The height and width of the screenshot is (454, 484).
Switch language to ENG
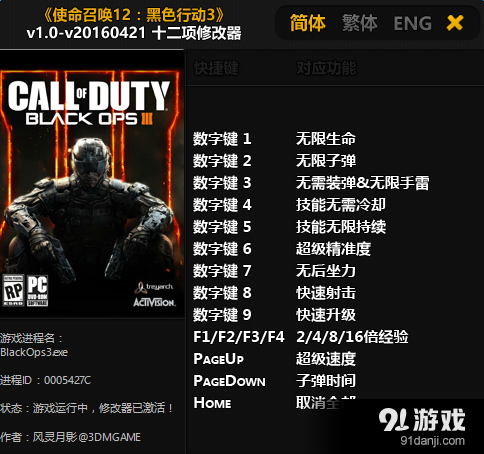[413, 23]
